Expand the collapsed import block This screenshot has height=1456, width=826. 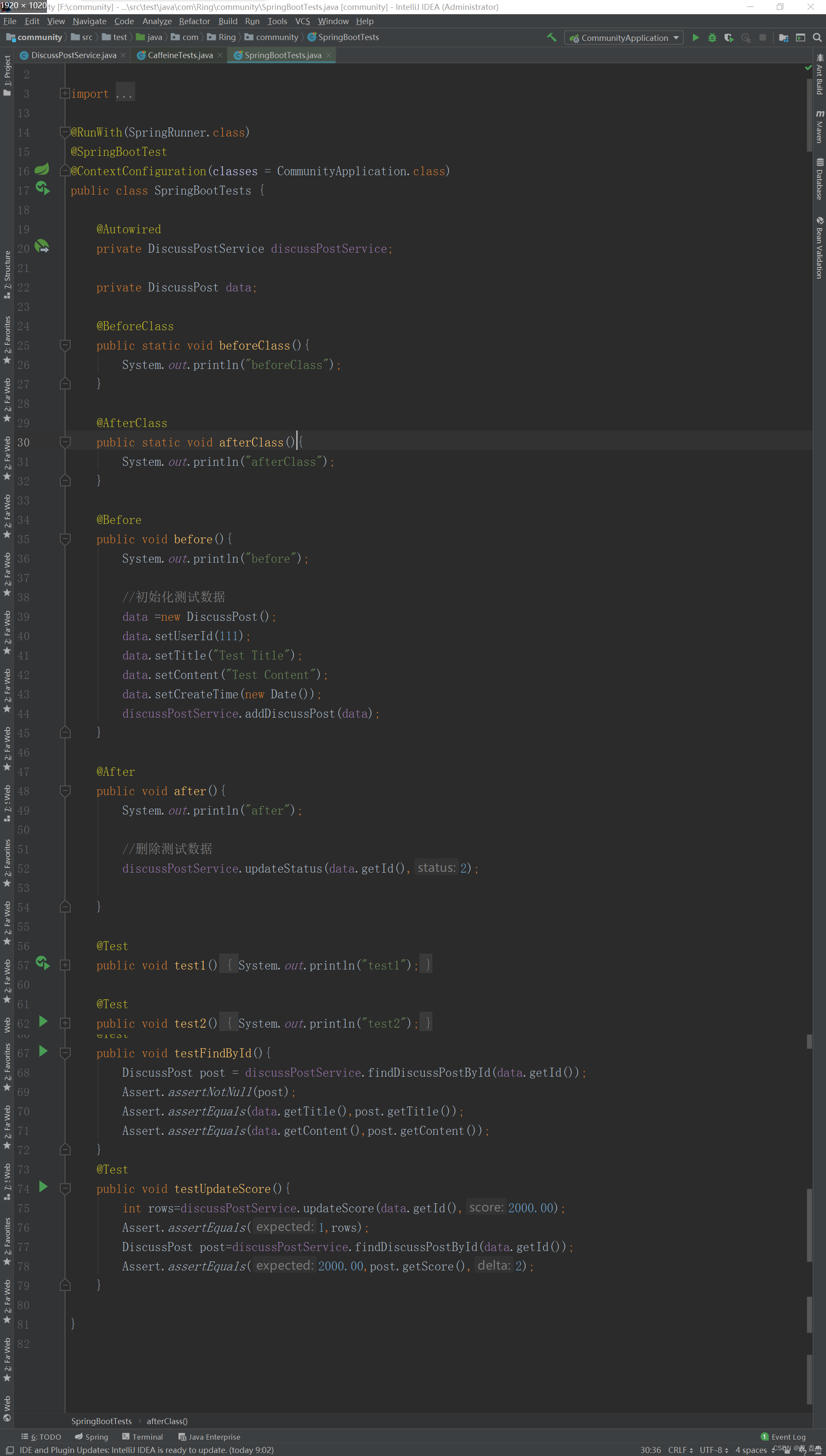65,93
